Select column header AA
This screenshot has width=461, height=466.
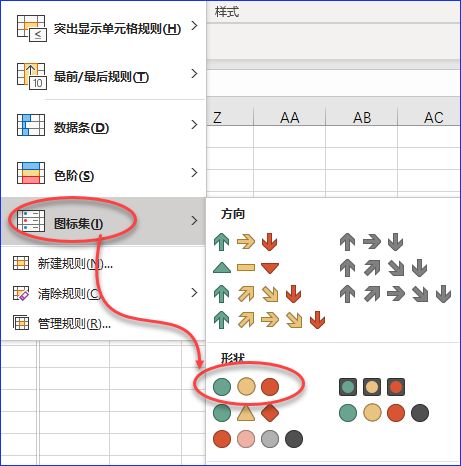tap(289, 117)
